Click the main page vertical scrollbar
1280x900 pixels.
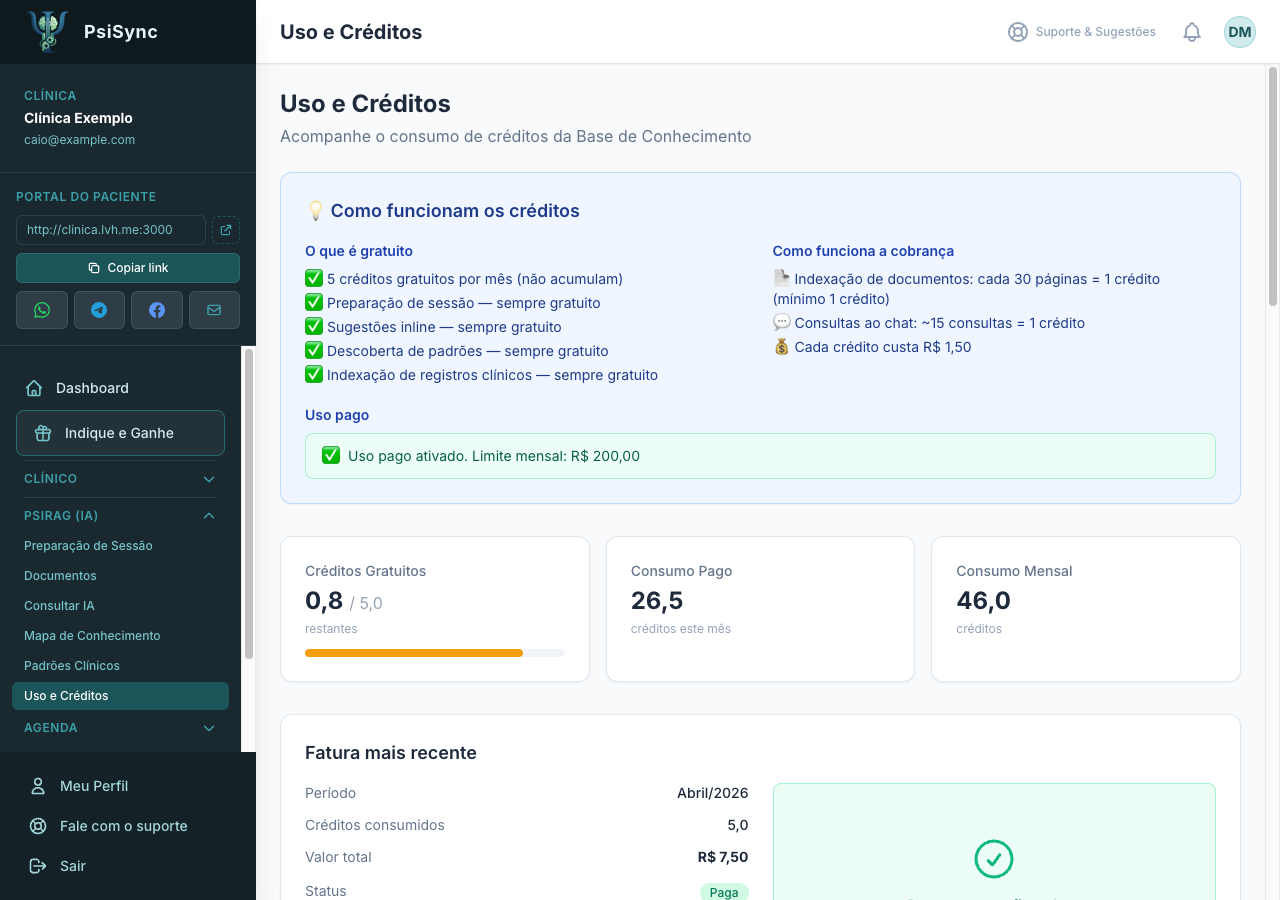click(1273, 186)
